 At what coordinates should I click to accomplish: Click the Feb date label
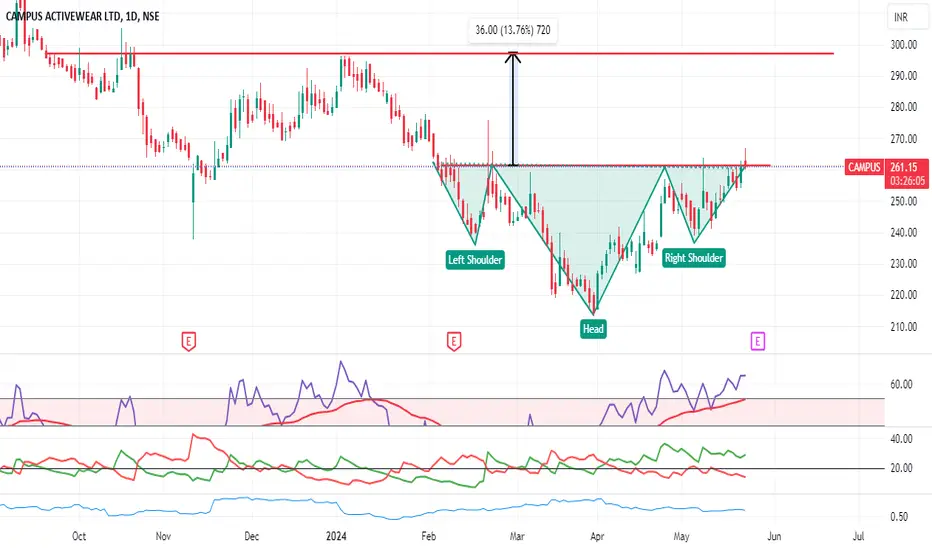(429, 536)
